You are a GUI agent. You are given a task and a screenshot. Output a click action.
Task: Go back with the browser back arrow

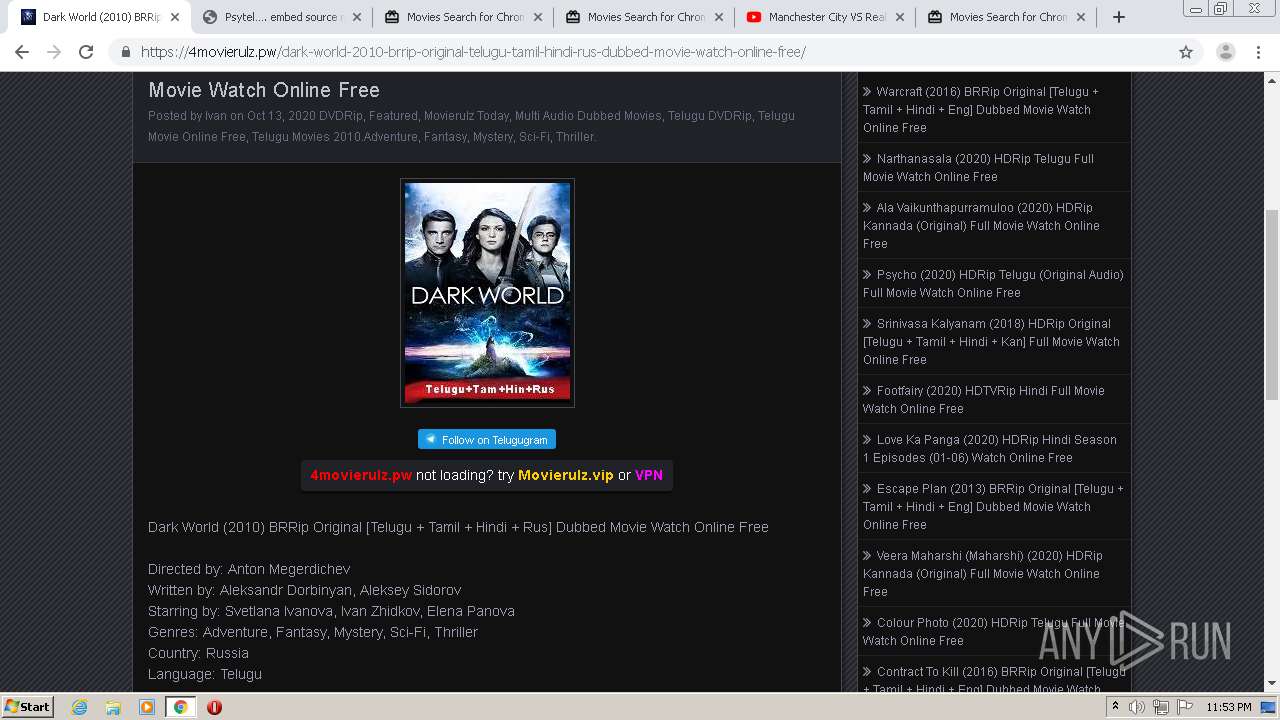(x=22, y=52)
